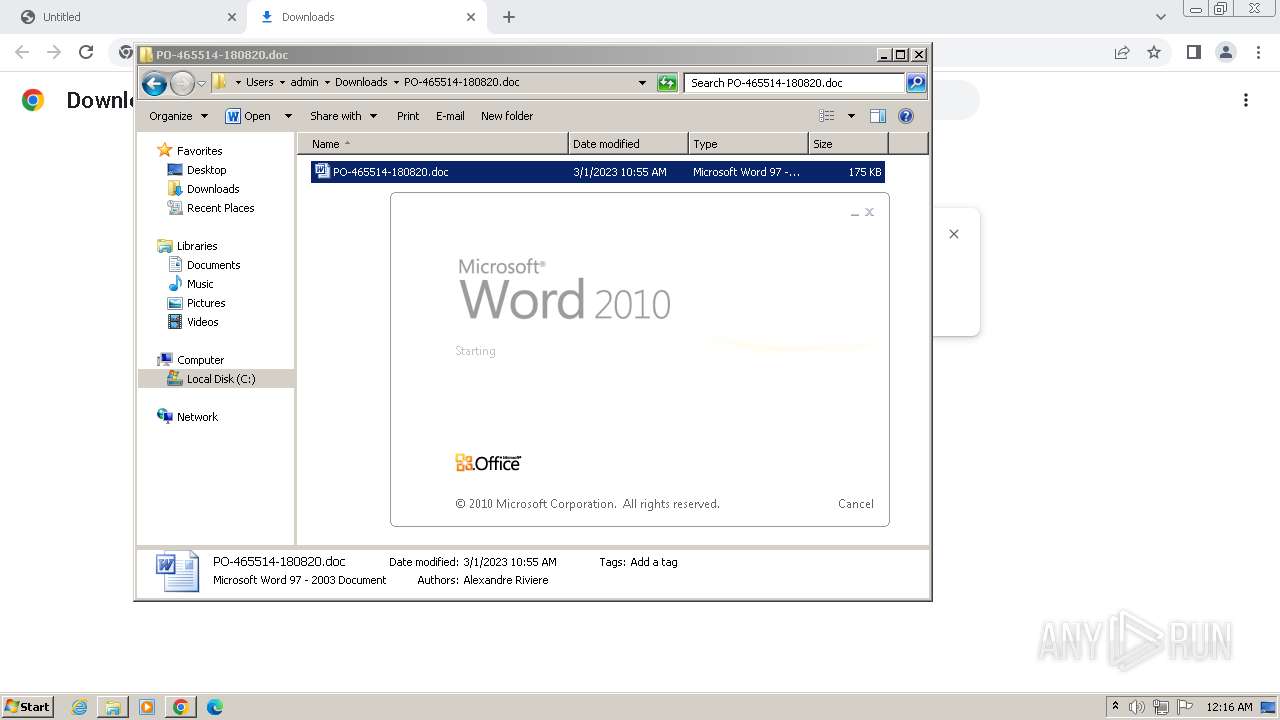The width and height of the screenshot is (1280, 720).
Task: Toggle the preview pane icon
Action: (x=877, y=116)
